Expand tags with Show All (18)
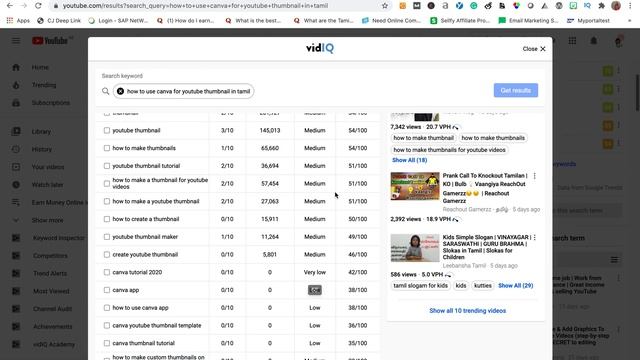 click(x=409, y=160)
